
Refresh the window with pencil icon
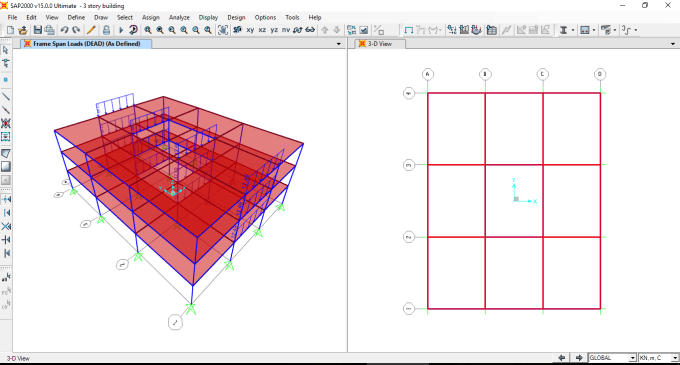[91, 30]
